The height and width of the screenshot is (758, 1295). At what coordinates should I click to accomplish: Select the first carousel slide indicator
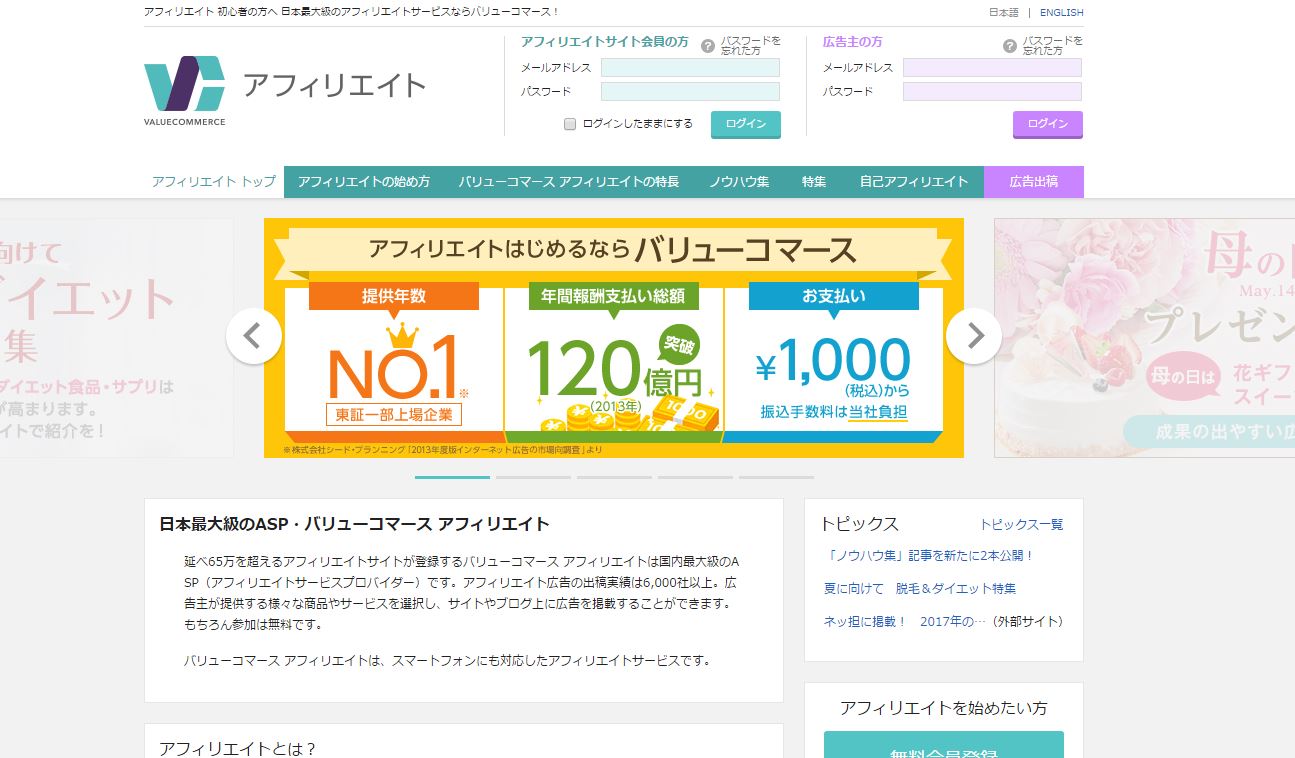[x=452, y=478]
